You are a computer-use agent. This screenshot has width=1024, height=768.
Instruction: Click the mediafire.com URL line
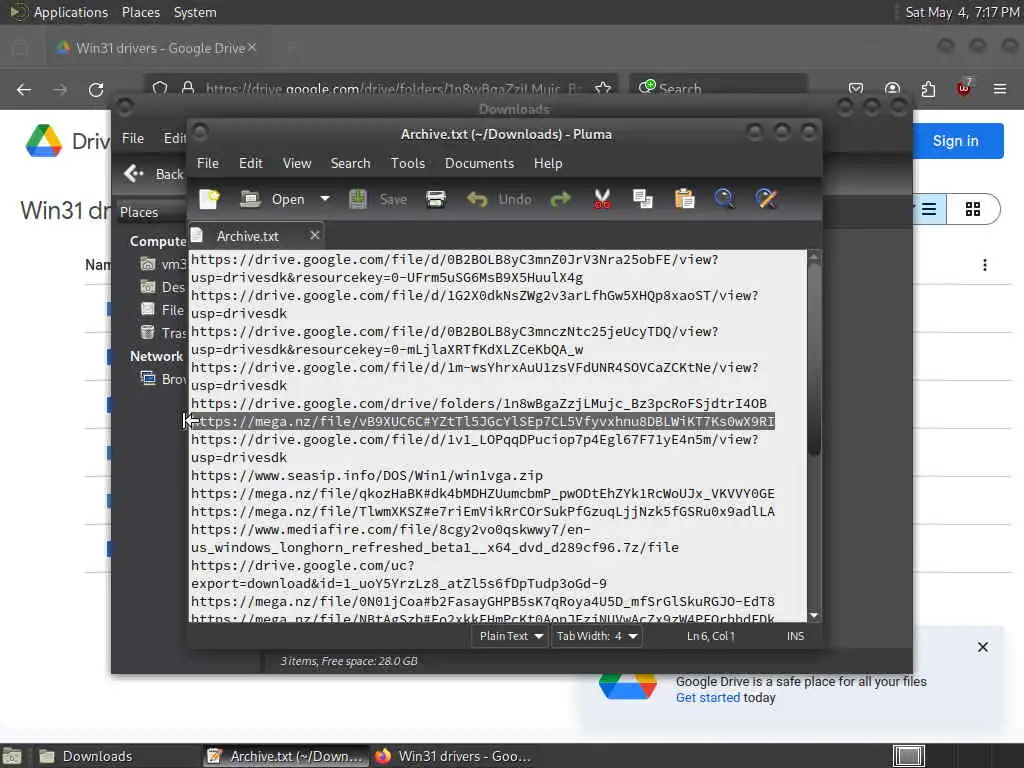(434, 538)
